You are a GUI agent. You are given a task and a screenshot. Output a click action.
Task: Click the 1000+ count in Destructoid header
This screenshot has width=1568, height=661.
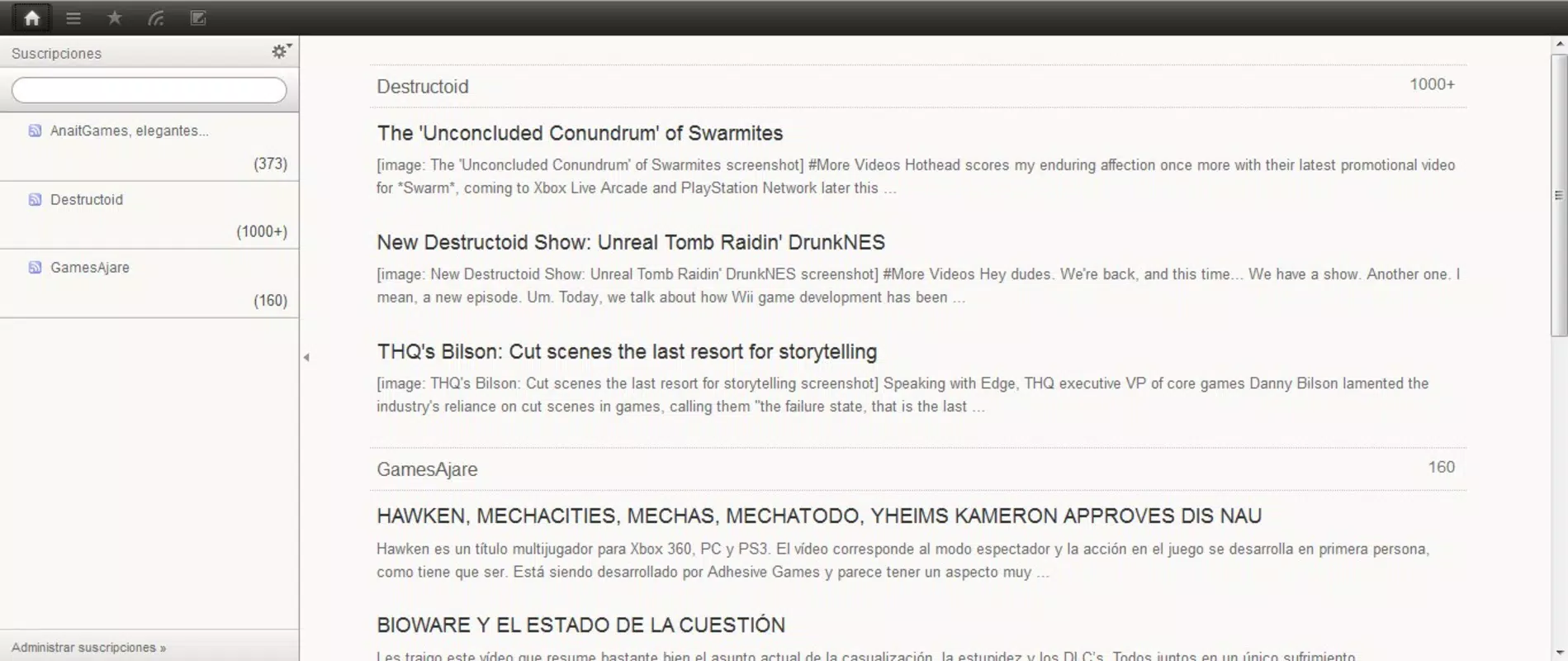(1432, 84)
